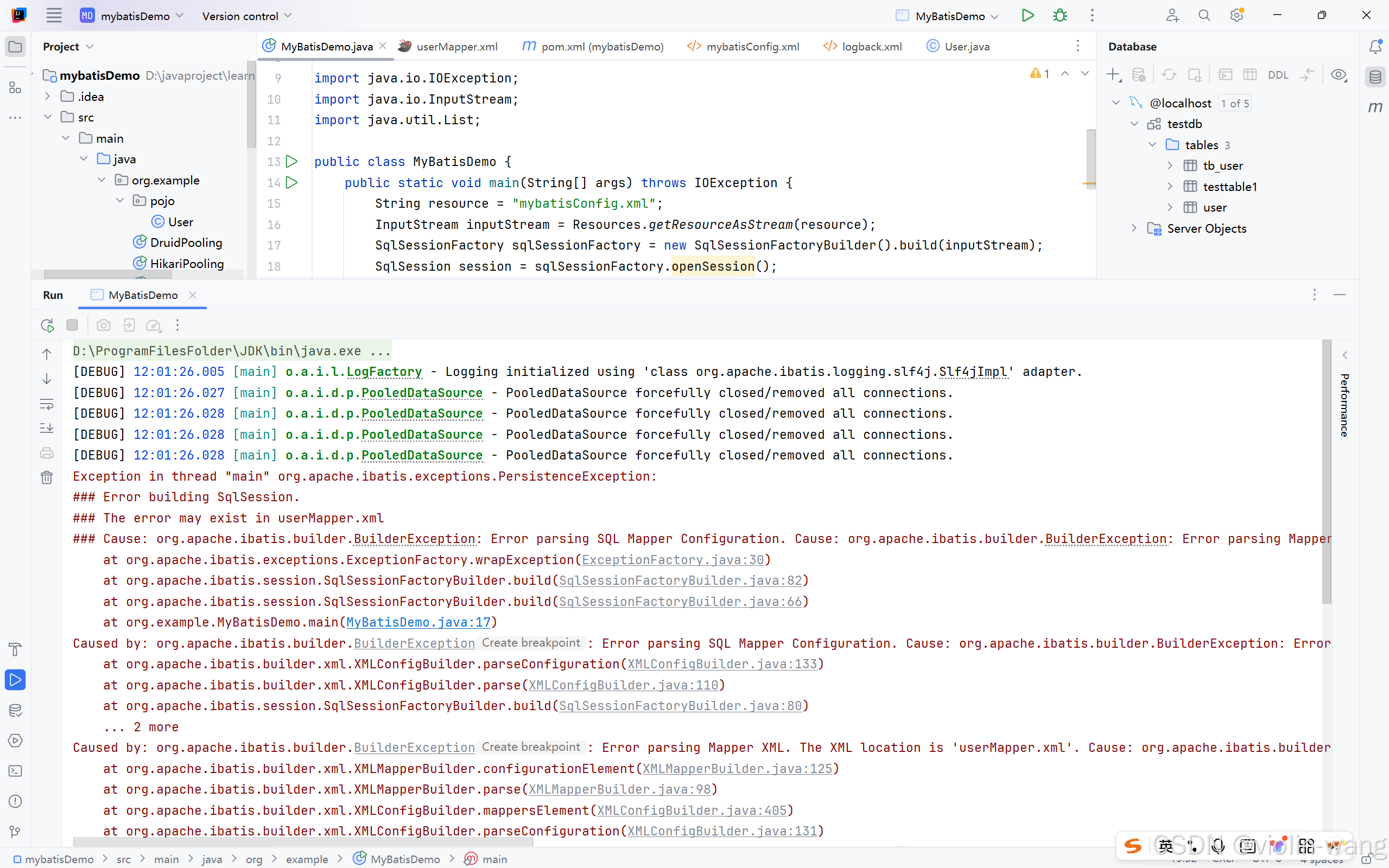Screen dimensions: 1389x868
Task: Open Search Everywhere magnifier icon
Action: pos(1204,16)
